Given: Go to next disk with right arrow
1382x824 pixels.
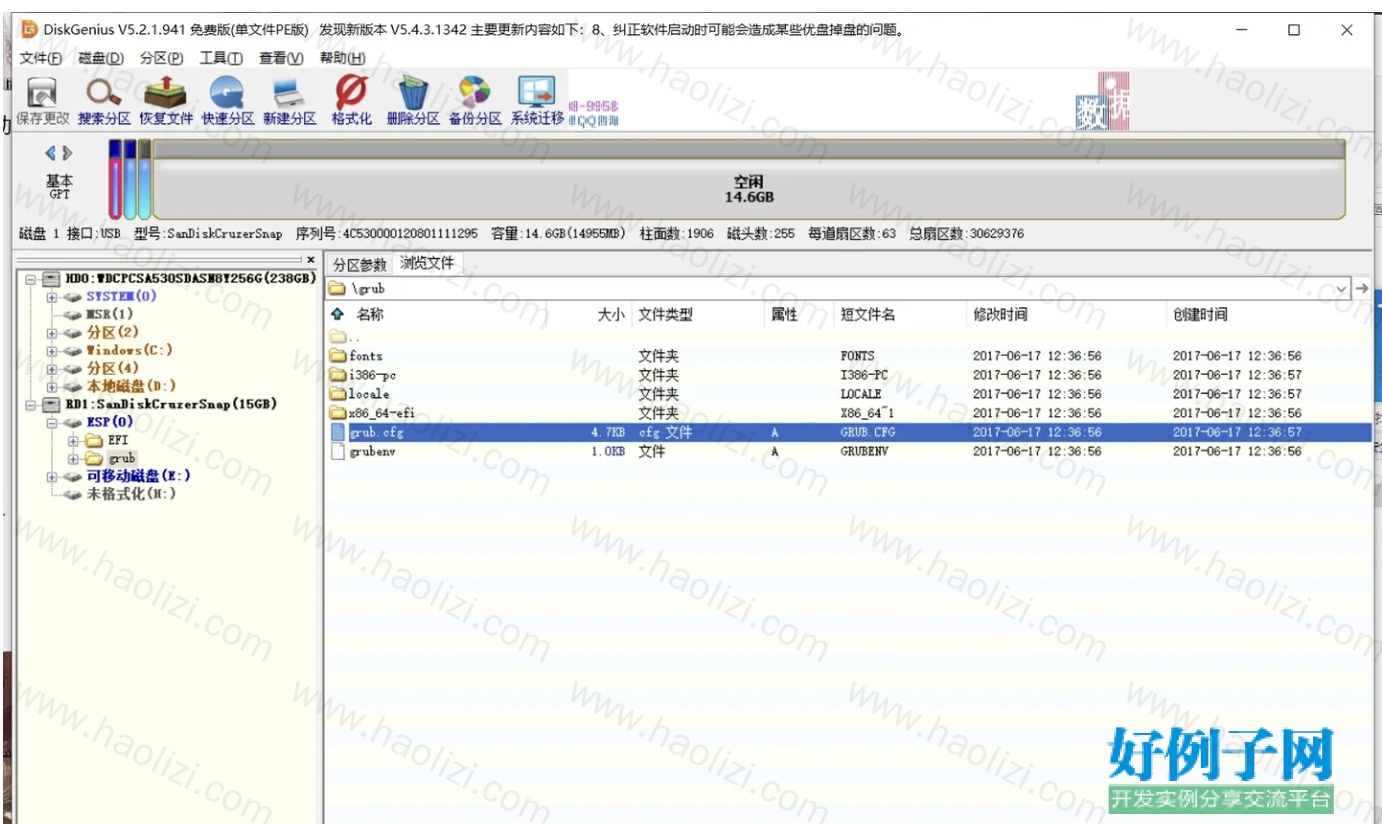Looking at the screenshot, I should (x=67, y=153).
